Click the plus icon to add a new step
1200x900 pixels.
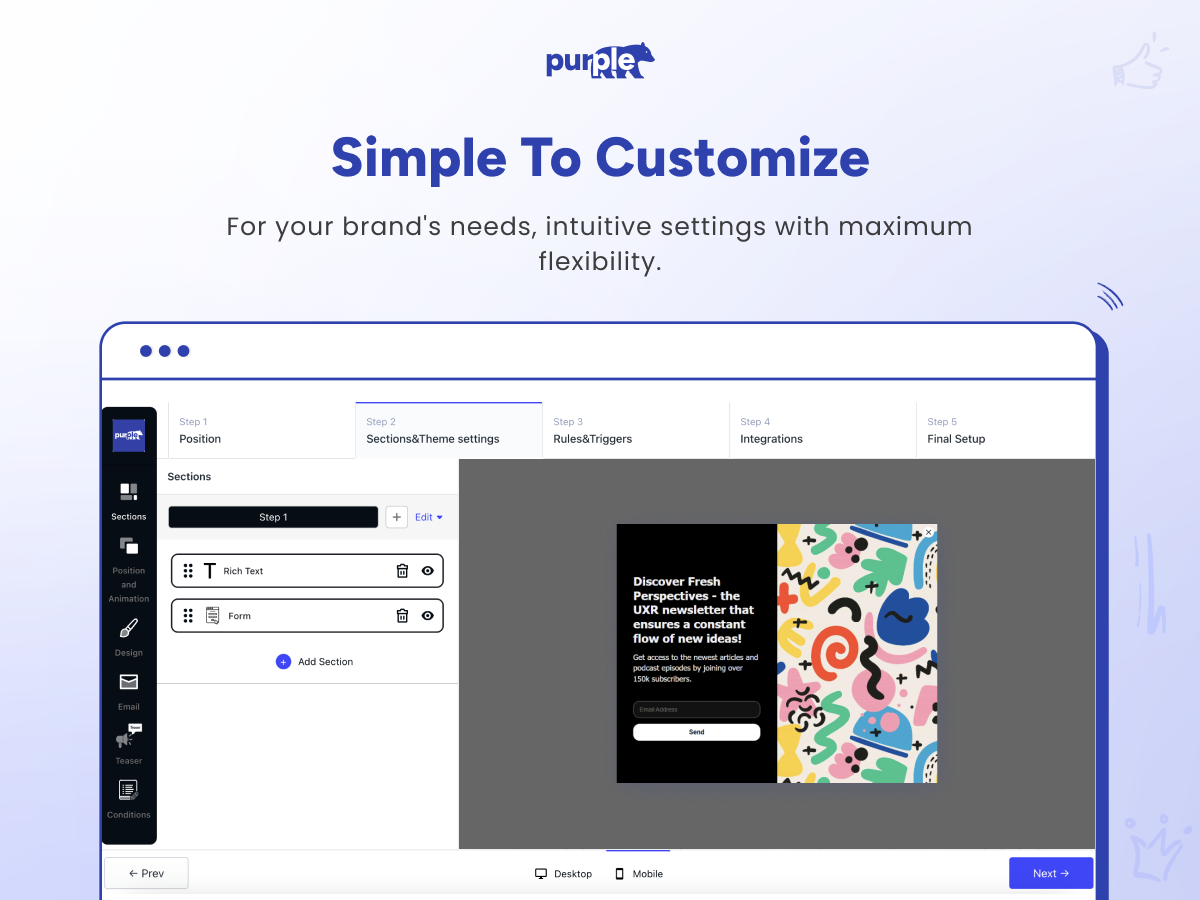396,516
